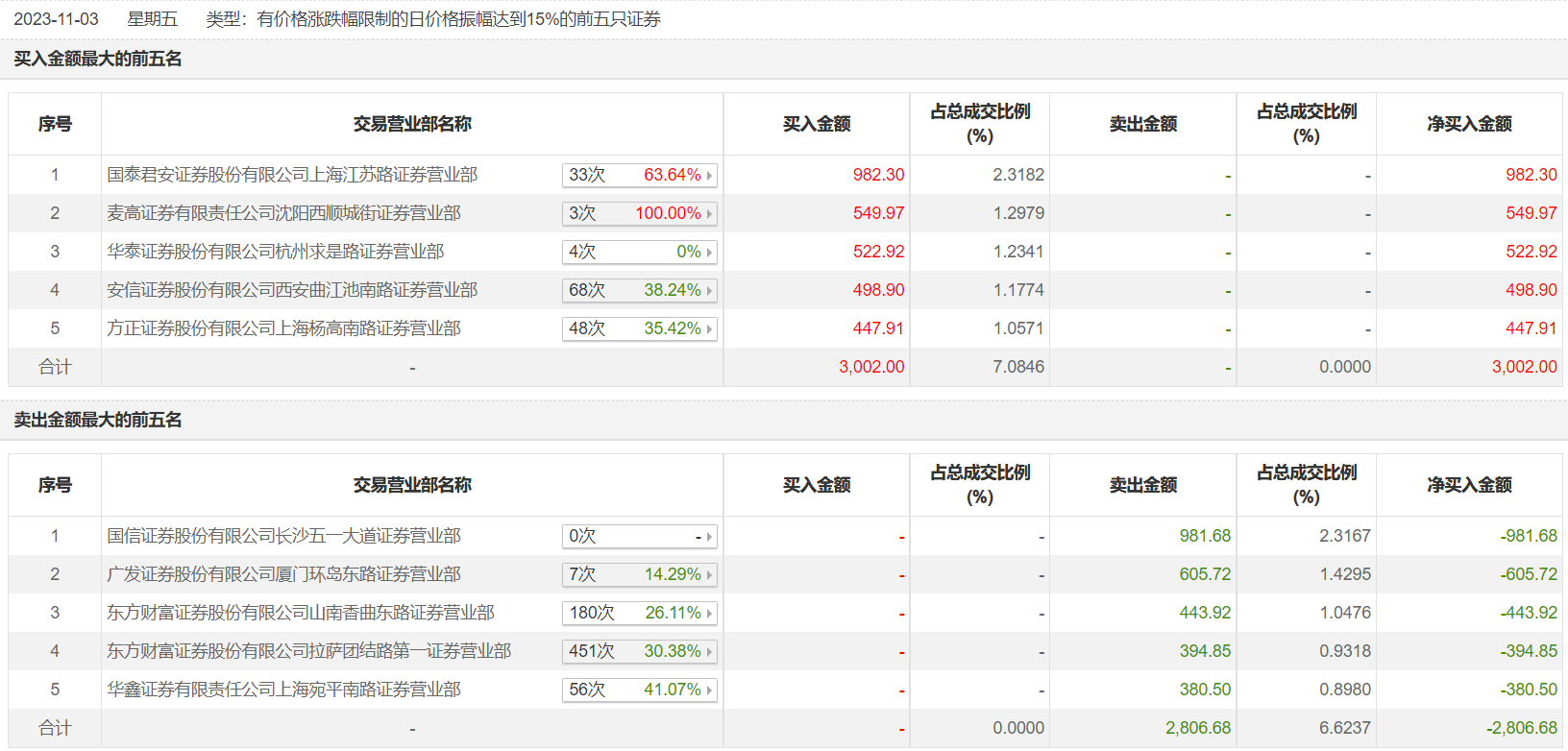Open 国泰君安证券上海江苏路证券营业部 link
Screen dimensions: 1568x751
(x=292, y=175)
